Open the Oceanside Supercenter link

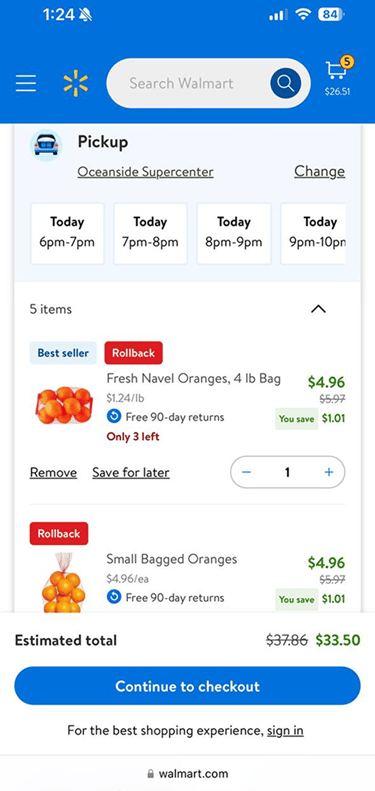coord(145,172)
